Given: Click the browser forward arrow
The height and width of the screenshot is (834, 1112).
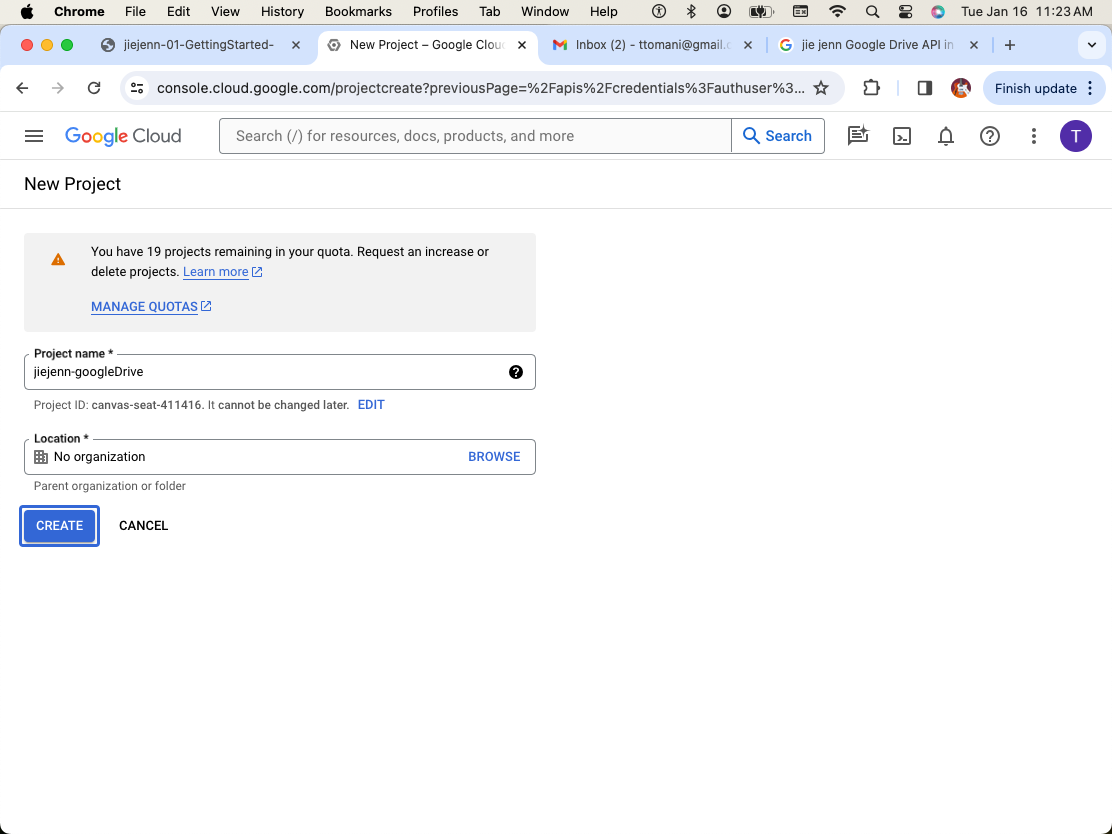Looking at the screenshot, I should (x=58, y=88).
